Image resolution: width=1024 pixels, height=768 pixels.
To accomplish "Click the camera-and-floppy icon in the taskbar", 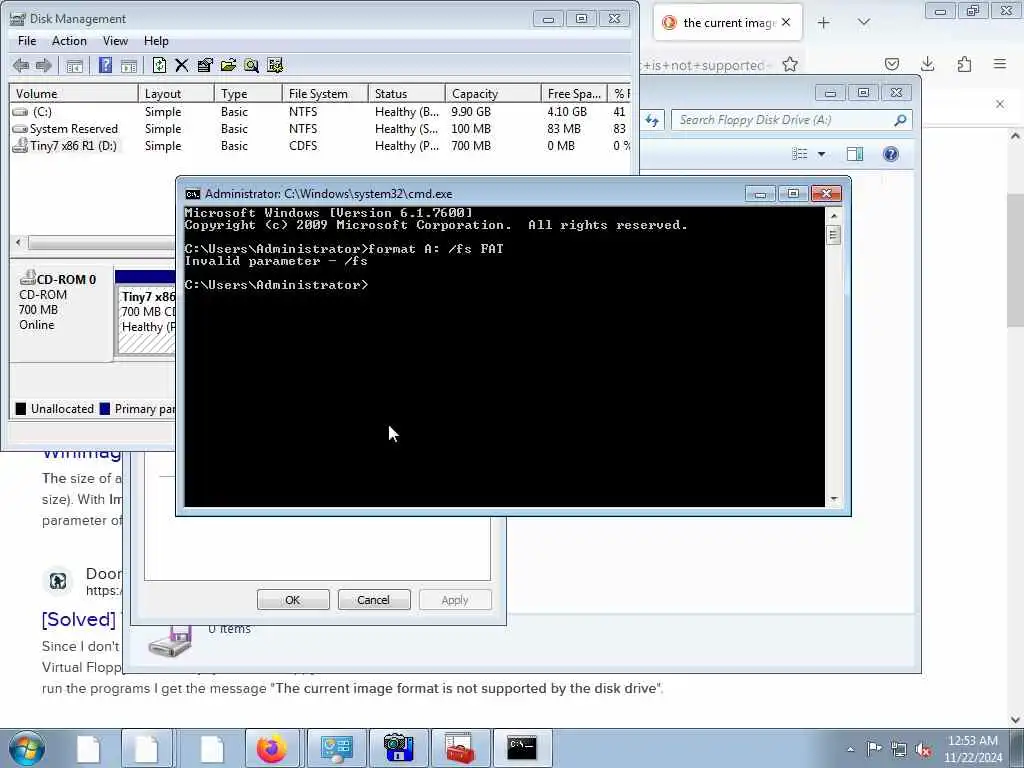I will tap(398, 748).
